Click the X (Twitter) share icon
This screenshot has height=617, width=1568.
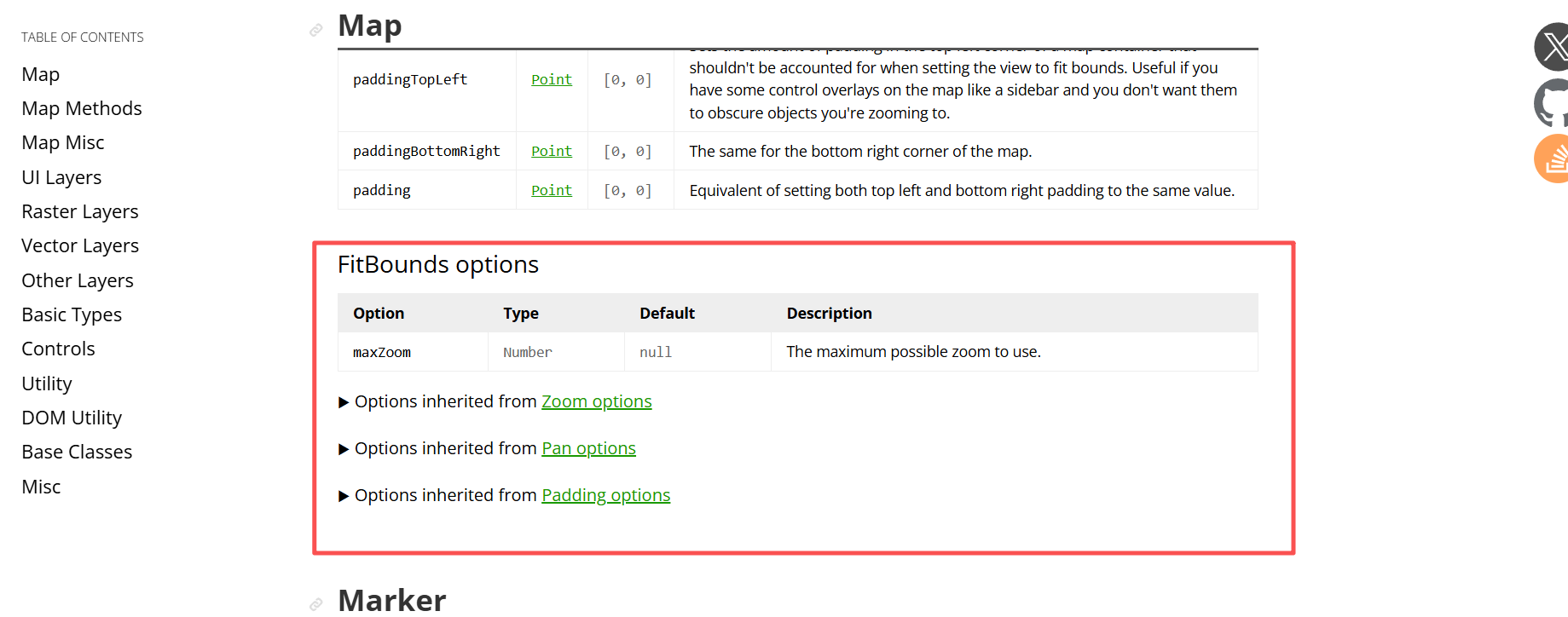(x=1553, y=47)
